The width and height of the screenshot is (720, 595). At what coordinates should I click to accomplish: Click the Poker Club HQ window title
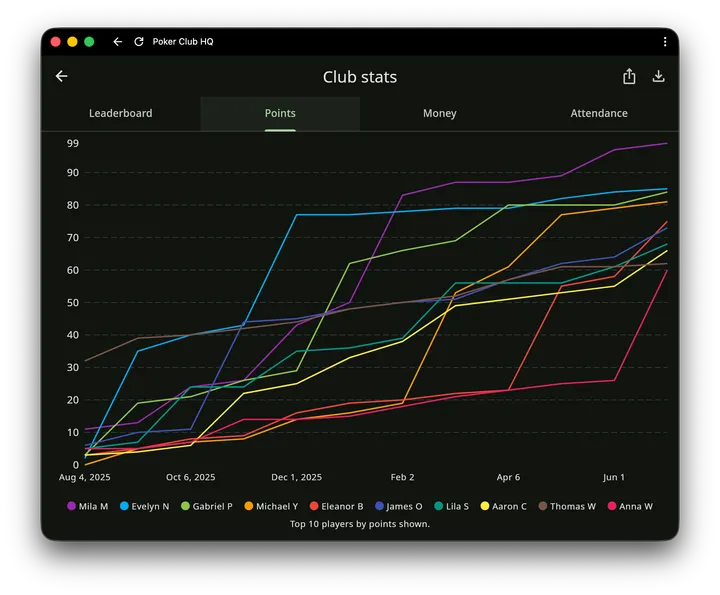[183, 42]
